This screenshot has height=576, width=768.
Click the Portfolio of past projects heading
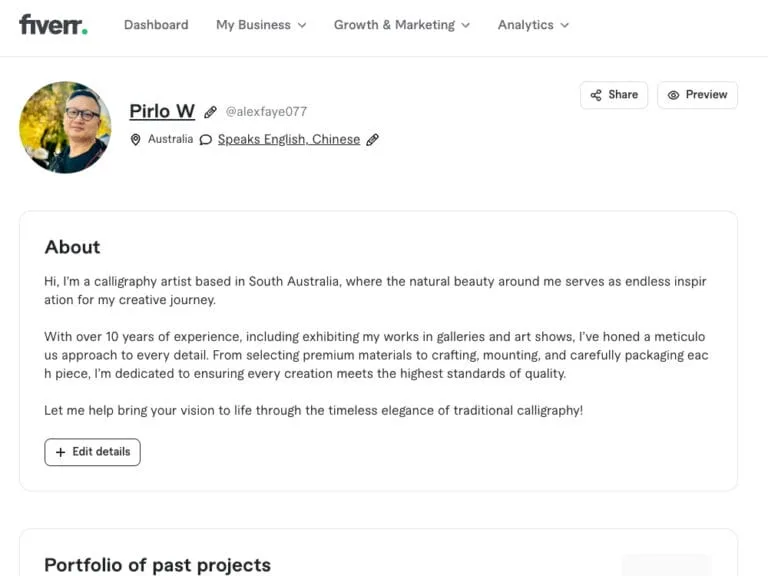tap(157, 565)
